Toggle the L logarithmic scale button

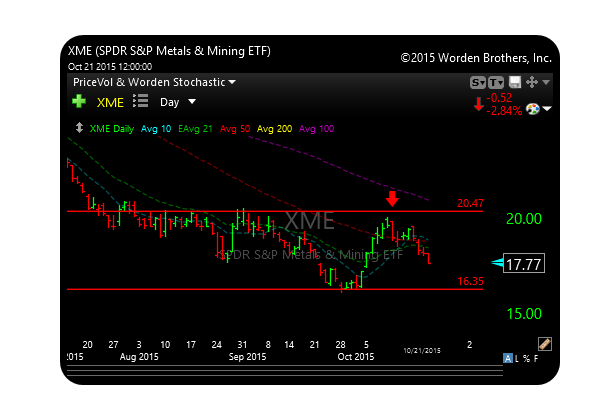point(517,359)
